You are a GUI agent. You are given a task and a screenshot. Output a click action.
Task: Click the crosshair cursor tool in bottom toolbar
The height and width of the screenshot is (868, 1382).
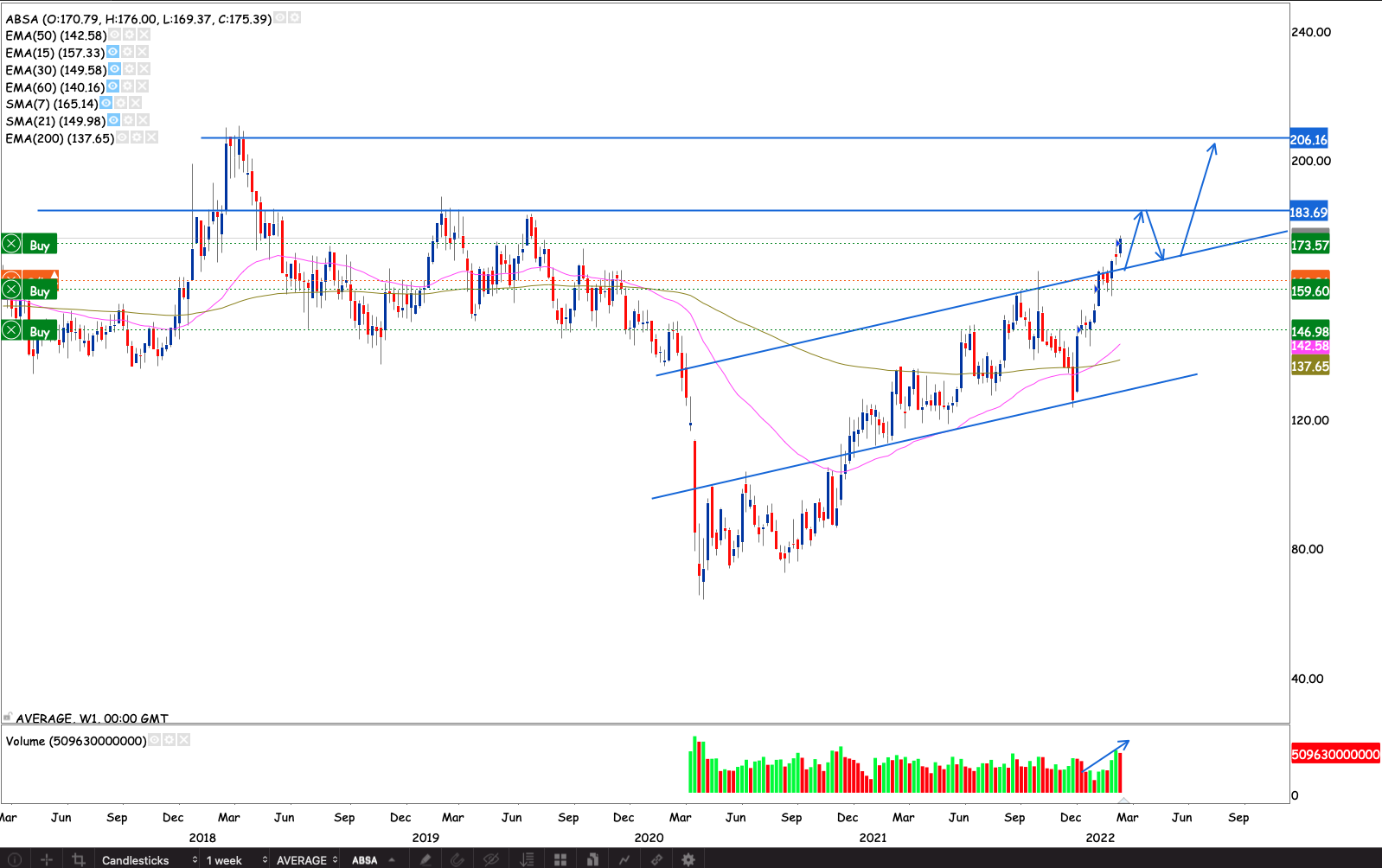tap(47, 859)
